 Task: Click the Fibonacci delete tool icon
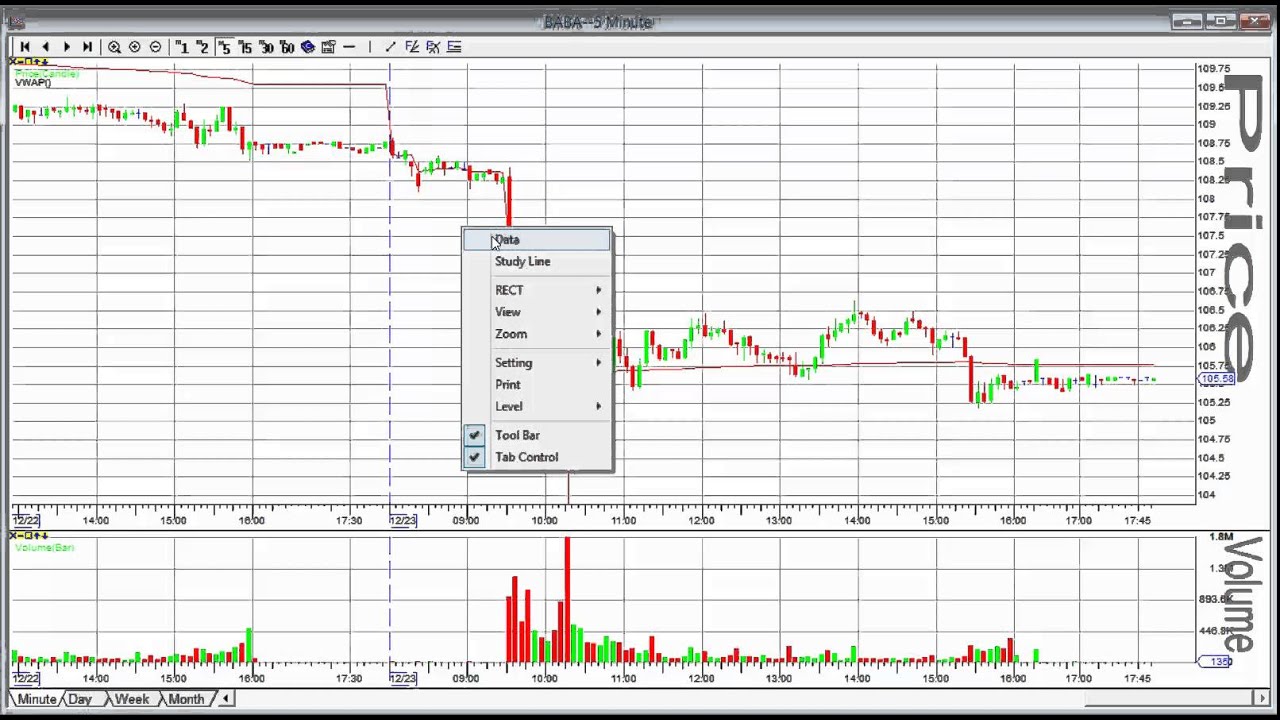433,47
